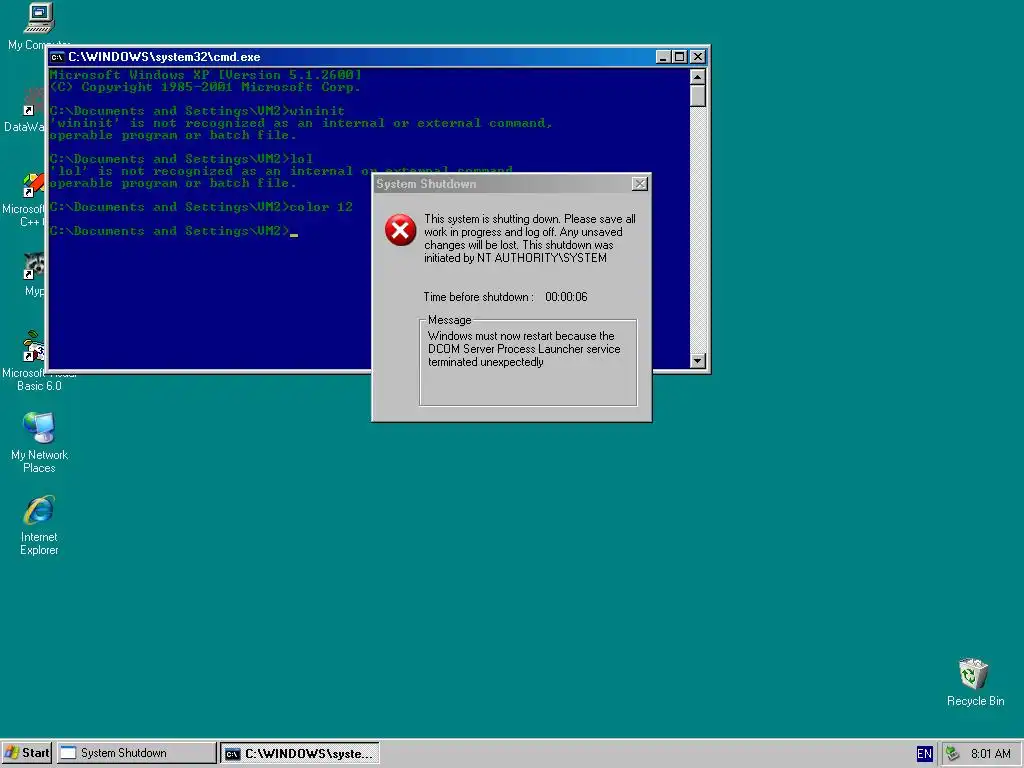Click the 'color 12' command line
Image resolution: width=1024 pixels, height=768 pixels.
tap(201, 207)
